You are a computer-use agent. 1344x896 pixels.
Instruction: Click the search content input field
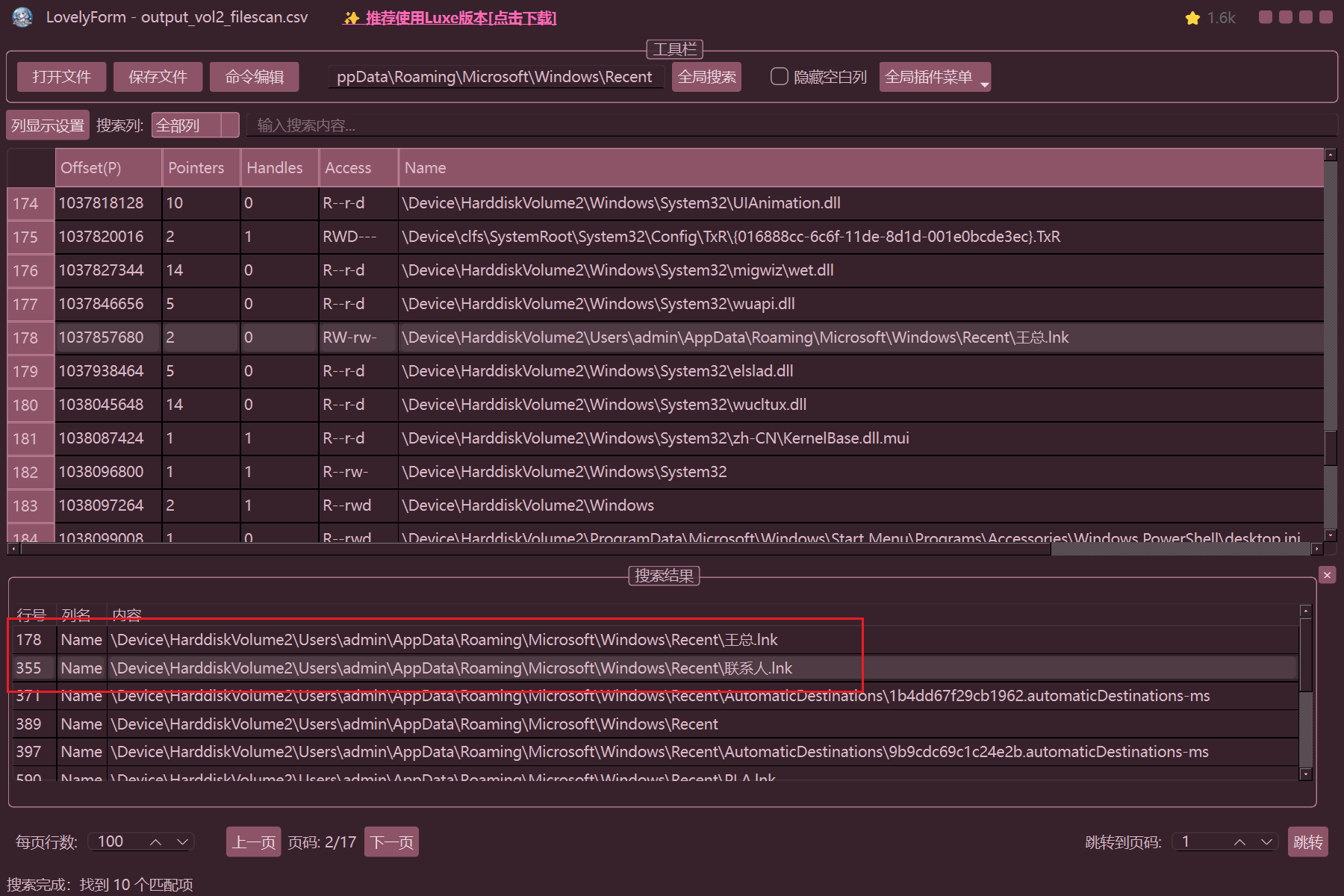pyautogui.click(x=747, y=125)
